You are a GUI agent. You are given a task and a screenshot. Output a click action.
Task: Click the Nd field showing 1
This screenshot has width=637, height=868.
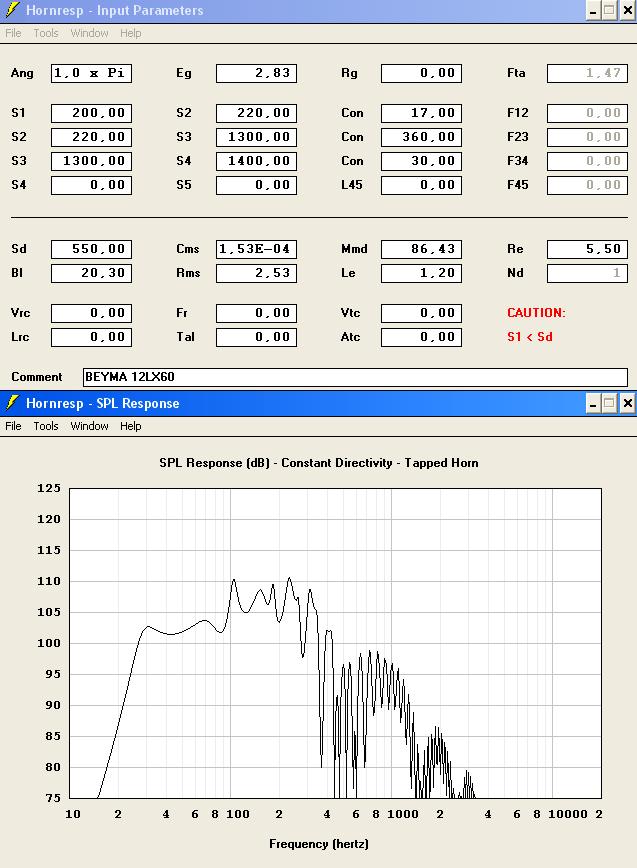pos(587,273)
